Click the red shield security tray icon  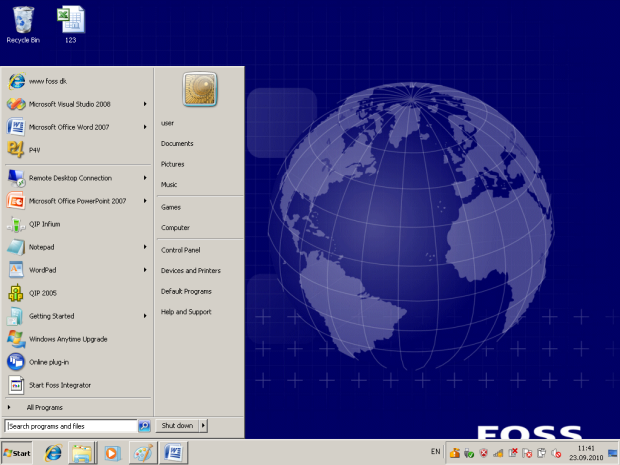click(x=484, y=453)
